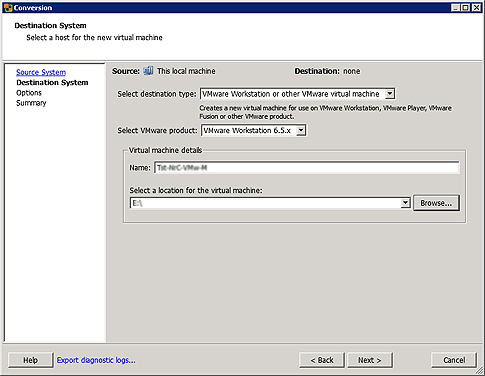Click the Browse... button
This screenshot has height=376, width=485.
click(436, 203)
